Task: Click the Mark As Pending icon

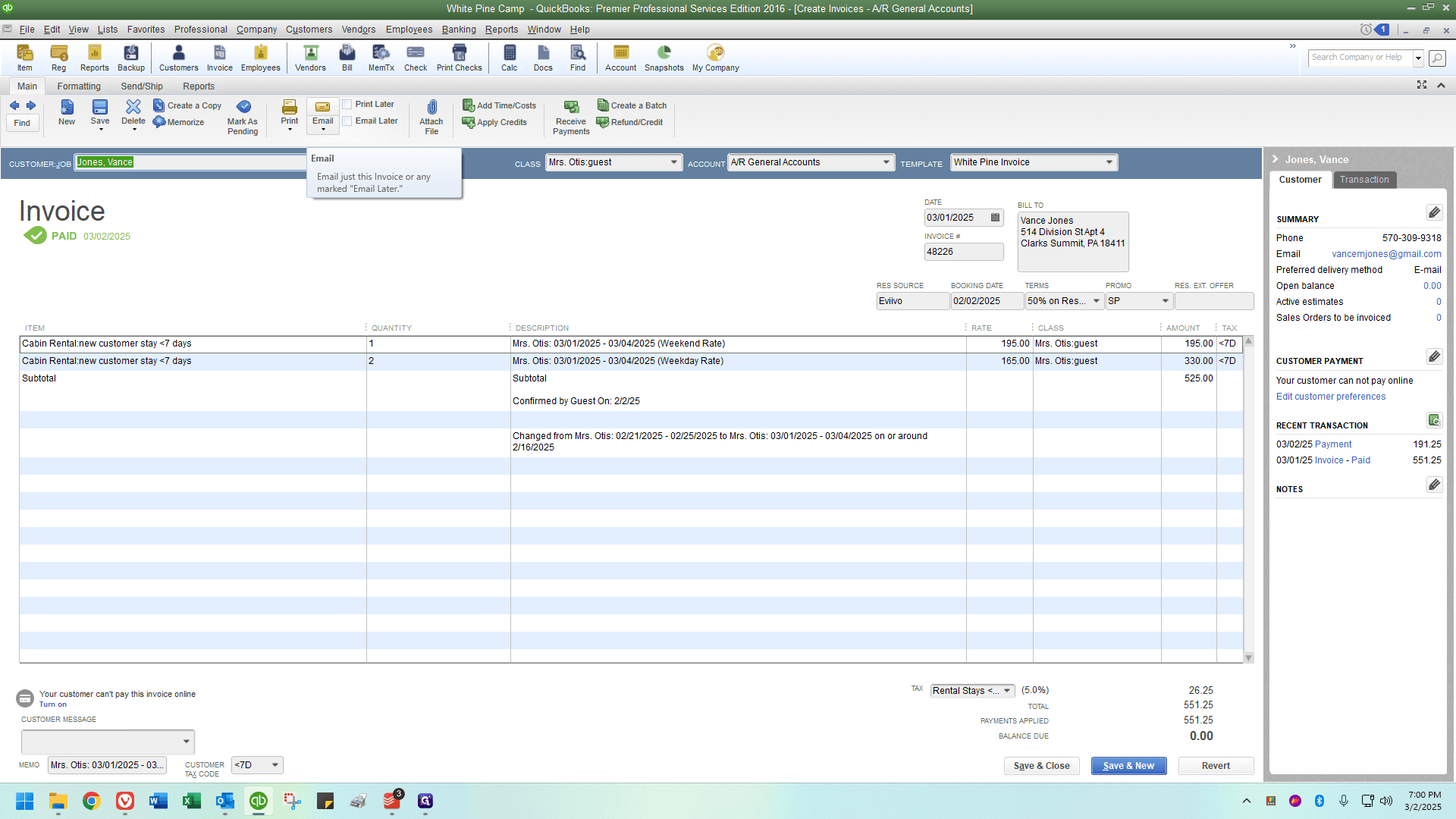Action: coord(243,118)
